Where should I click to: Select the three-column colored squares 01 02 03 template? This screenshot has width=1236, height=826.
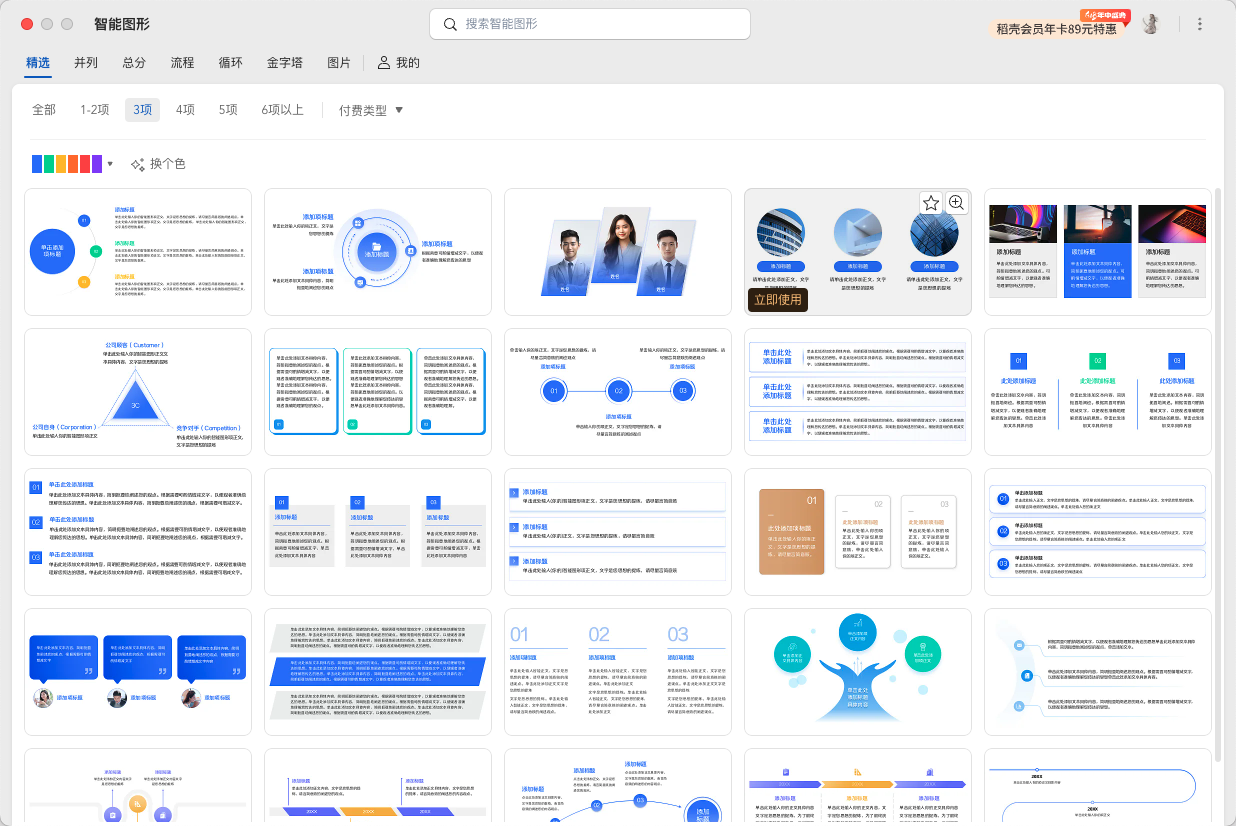(1098, 392)
